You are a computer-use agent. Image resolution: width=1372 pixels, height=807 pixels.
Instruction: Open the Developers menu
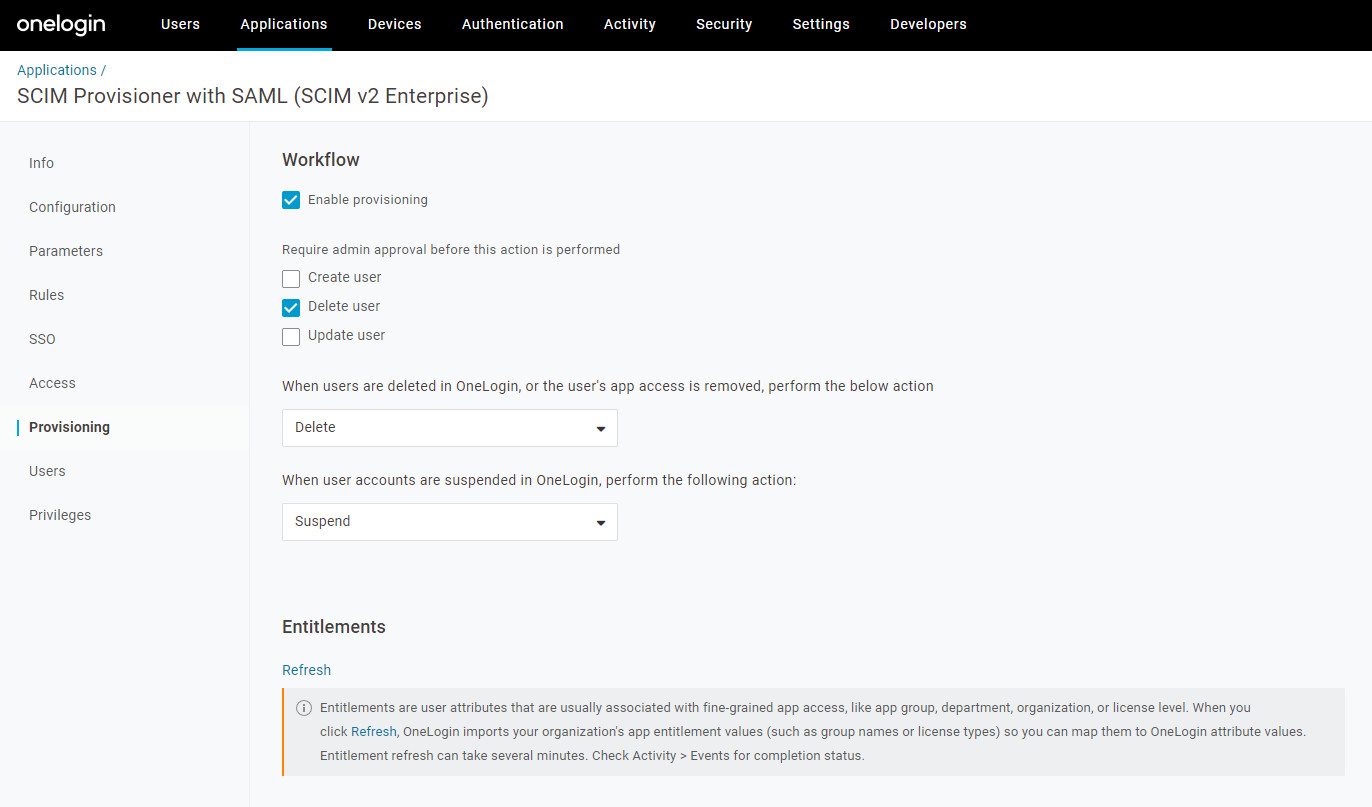pyautogui.click(x=928, y=24)
